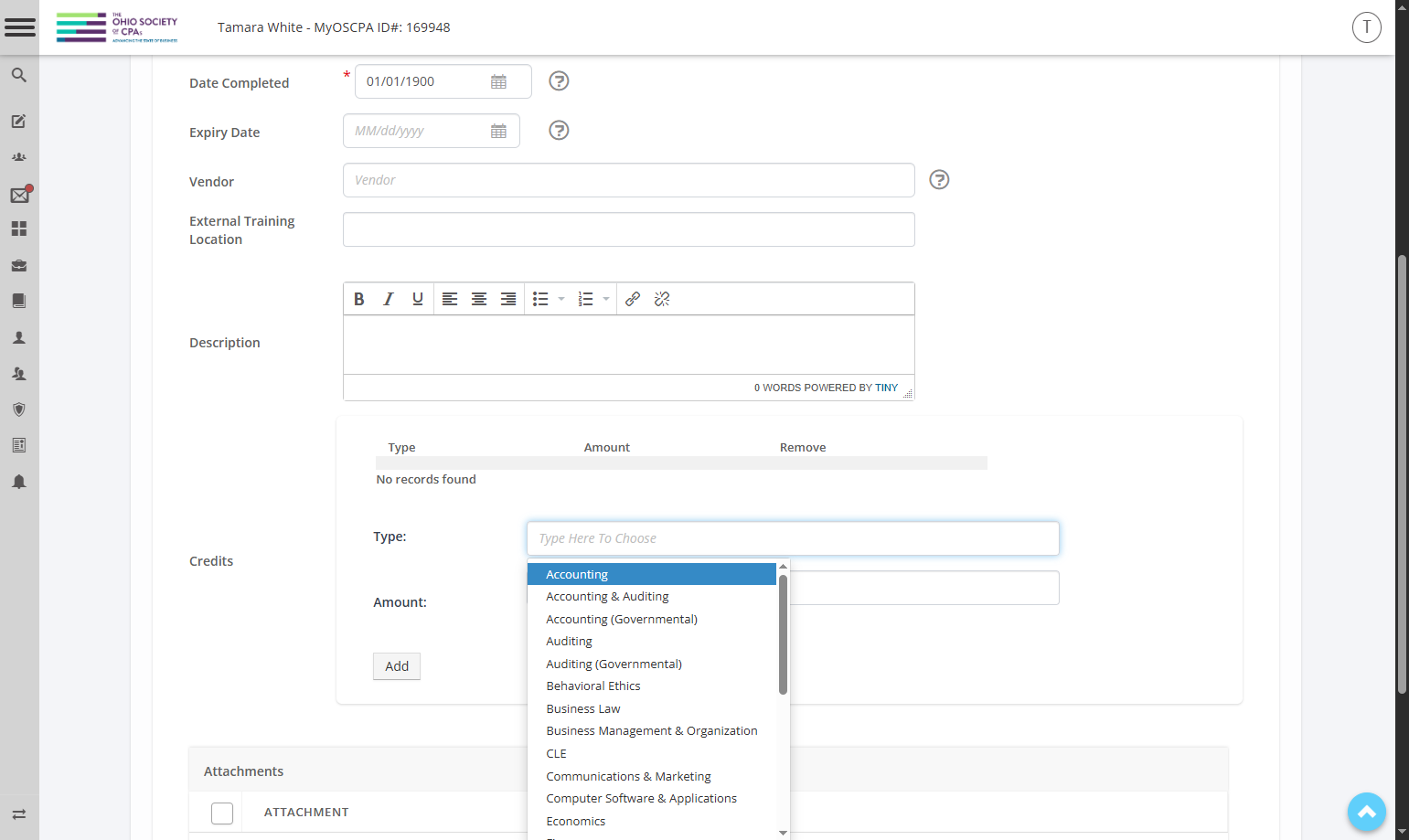Insert a link in the description editor

pos(633,299)
